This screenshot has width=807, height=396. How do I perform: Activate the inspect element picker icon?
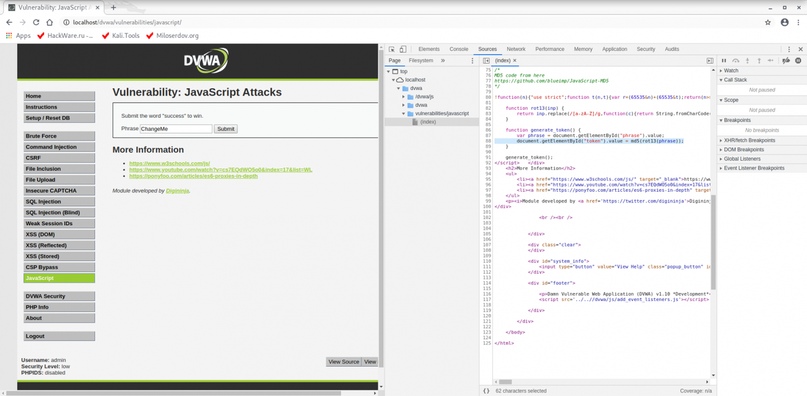point(392,49)
